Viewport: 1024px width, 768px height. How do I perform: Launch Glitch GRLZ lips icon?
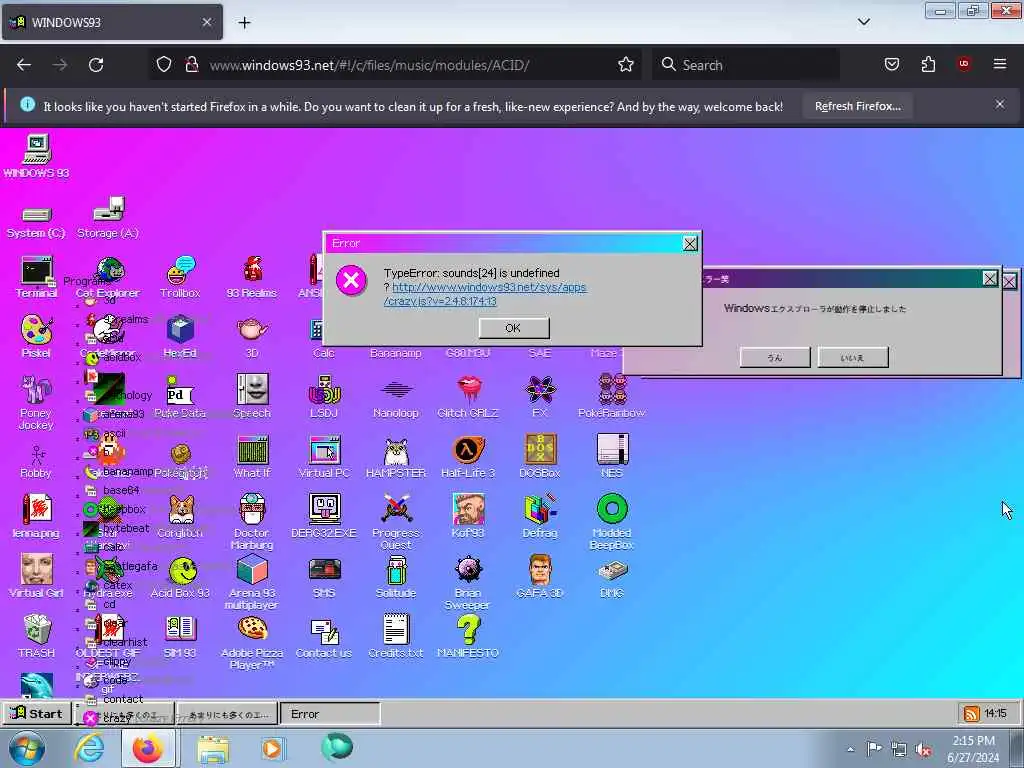pyautogui.click(x=468, y=390)
